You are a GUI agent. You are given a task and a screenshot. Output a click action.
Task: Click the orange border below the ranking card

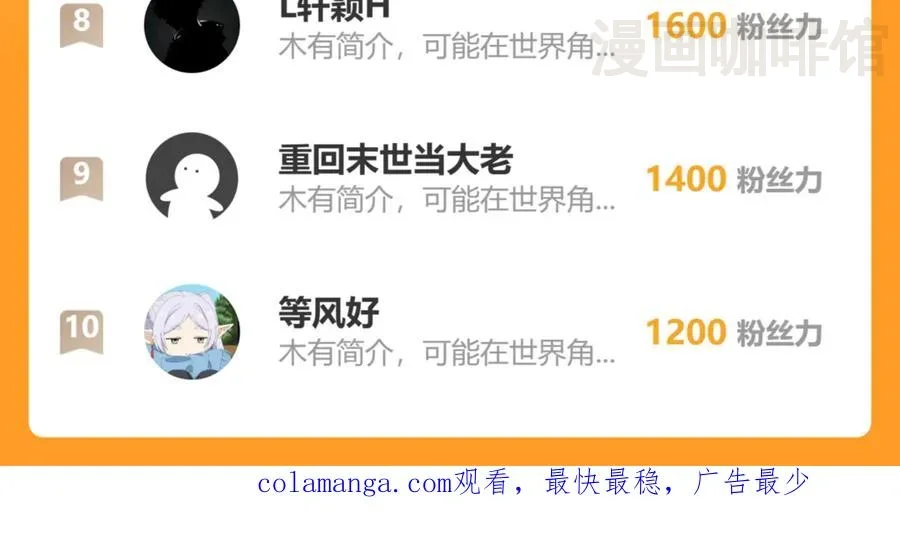(450, 452)
